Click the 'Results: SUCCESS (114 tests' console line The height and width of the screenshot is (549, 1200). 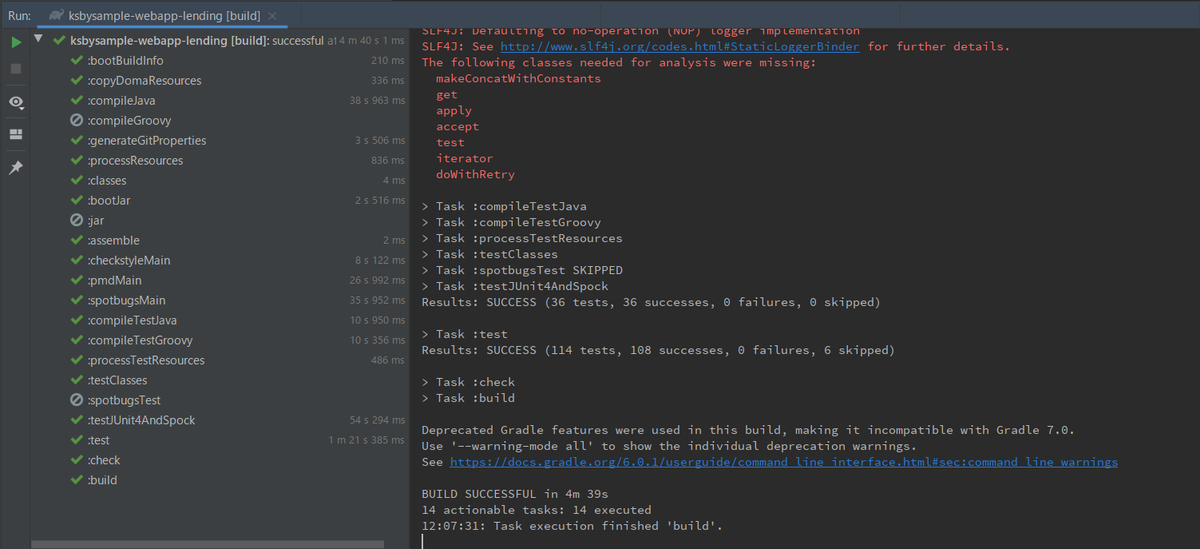coord(658,350)
